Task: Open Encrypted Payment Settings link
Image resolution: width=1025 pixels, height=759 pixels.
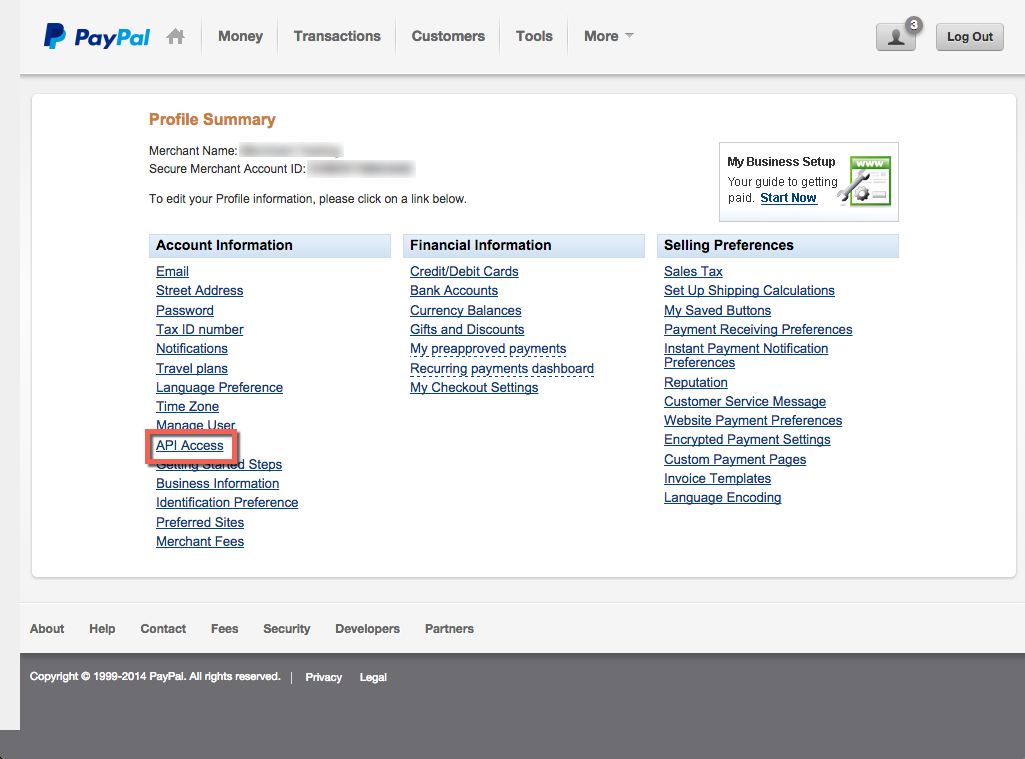Action: 747,440
